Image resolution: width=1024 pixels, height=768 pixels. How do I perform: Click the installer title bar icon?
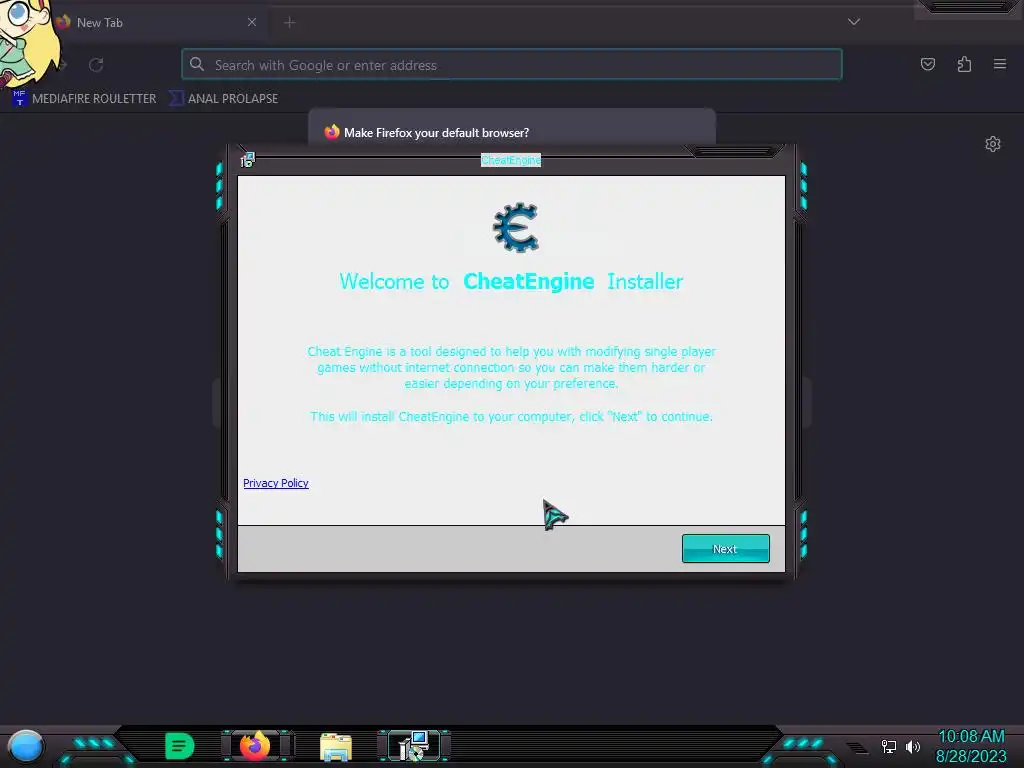247,160
